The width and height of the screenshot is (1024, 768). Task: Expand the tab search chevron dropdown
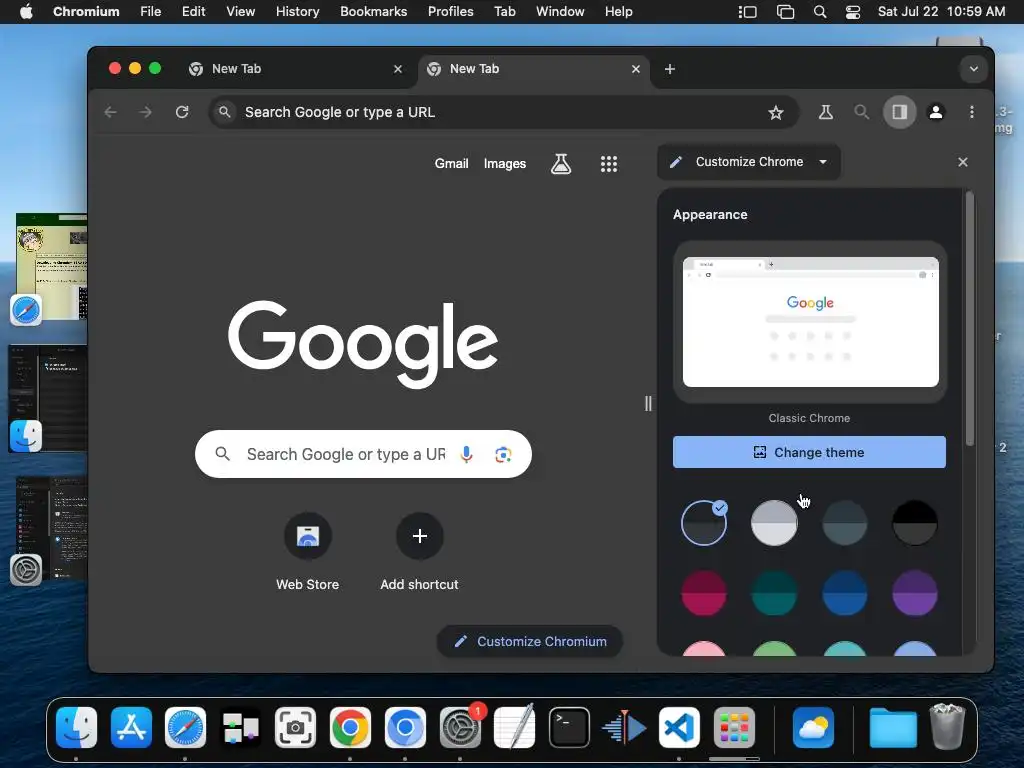pyautogui.click(x=974, y=69)
